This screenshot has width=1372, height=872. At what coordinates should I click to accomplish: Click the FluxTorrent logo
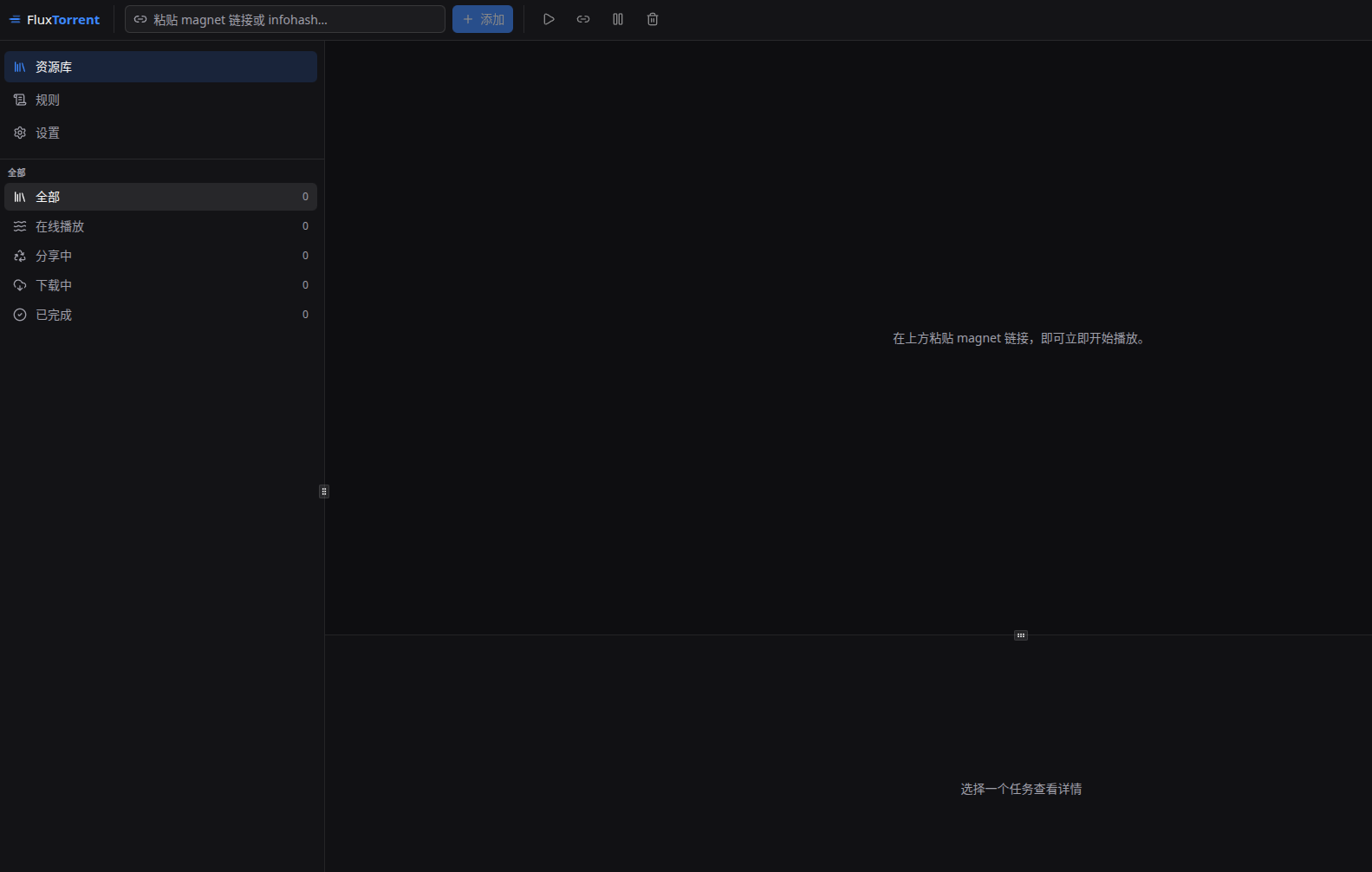(x=55, y=19)
